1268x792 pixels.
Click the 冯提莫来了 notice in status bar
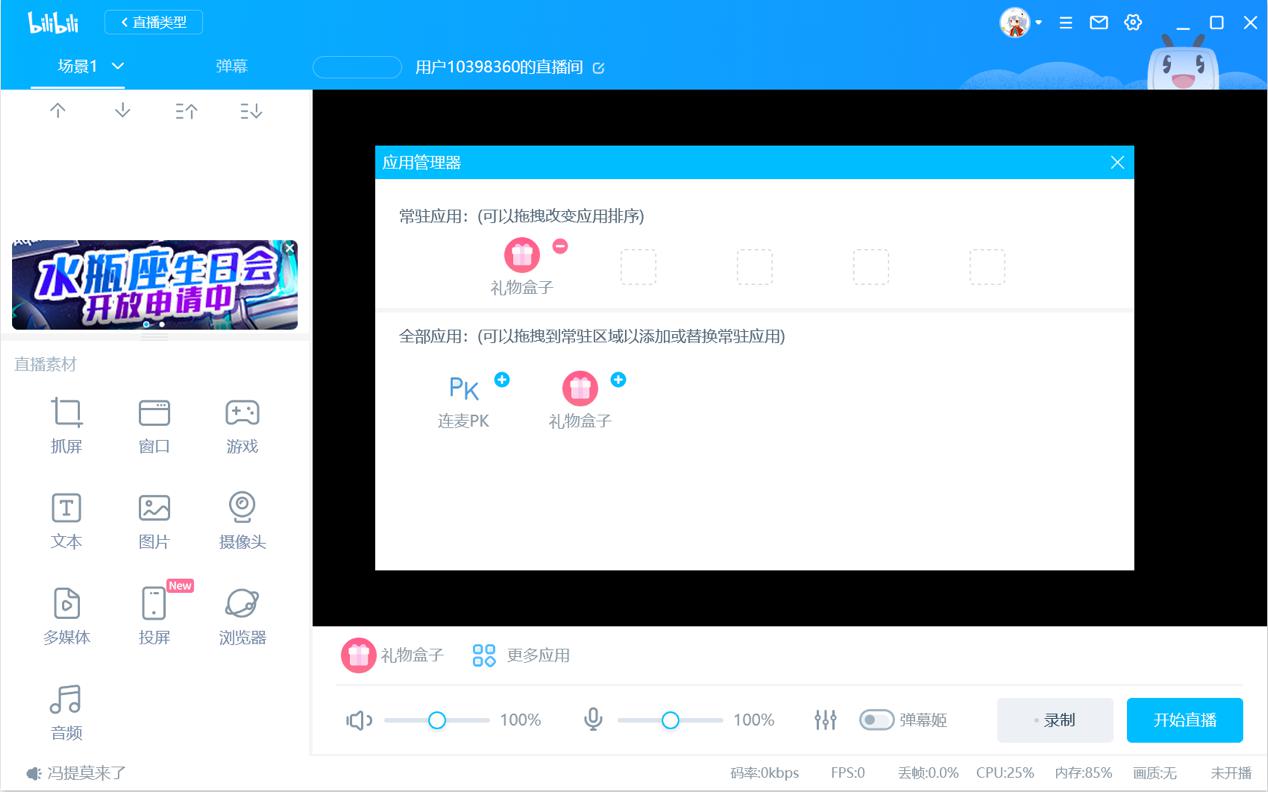coord(76,773)
